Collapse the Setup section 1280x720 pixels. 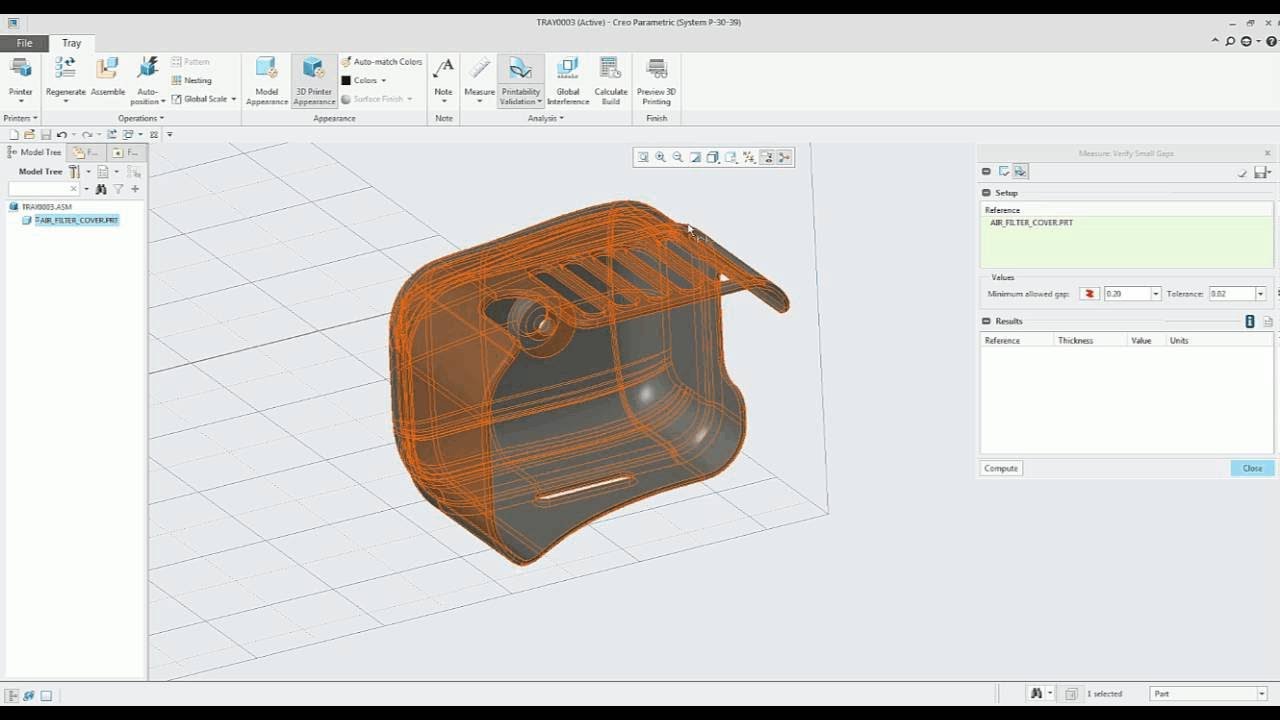pos(986,193)
